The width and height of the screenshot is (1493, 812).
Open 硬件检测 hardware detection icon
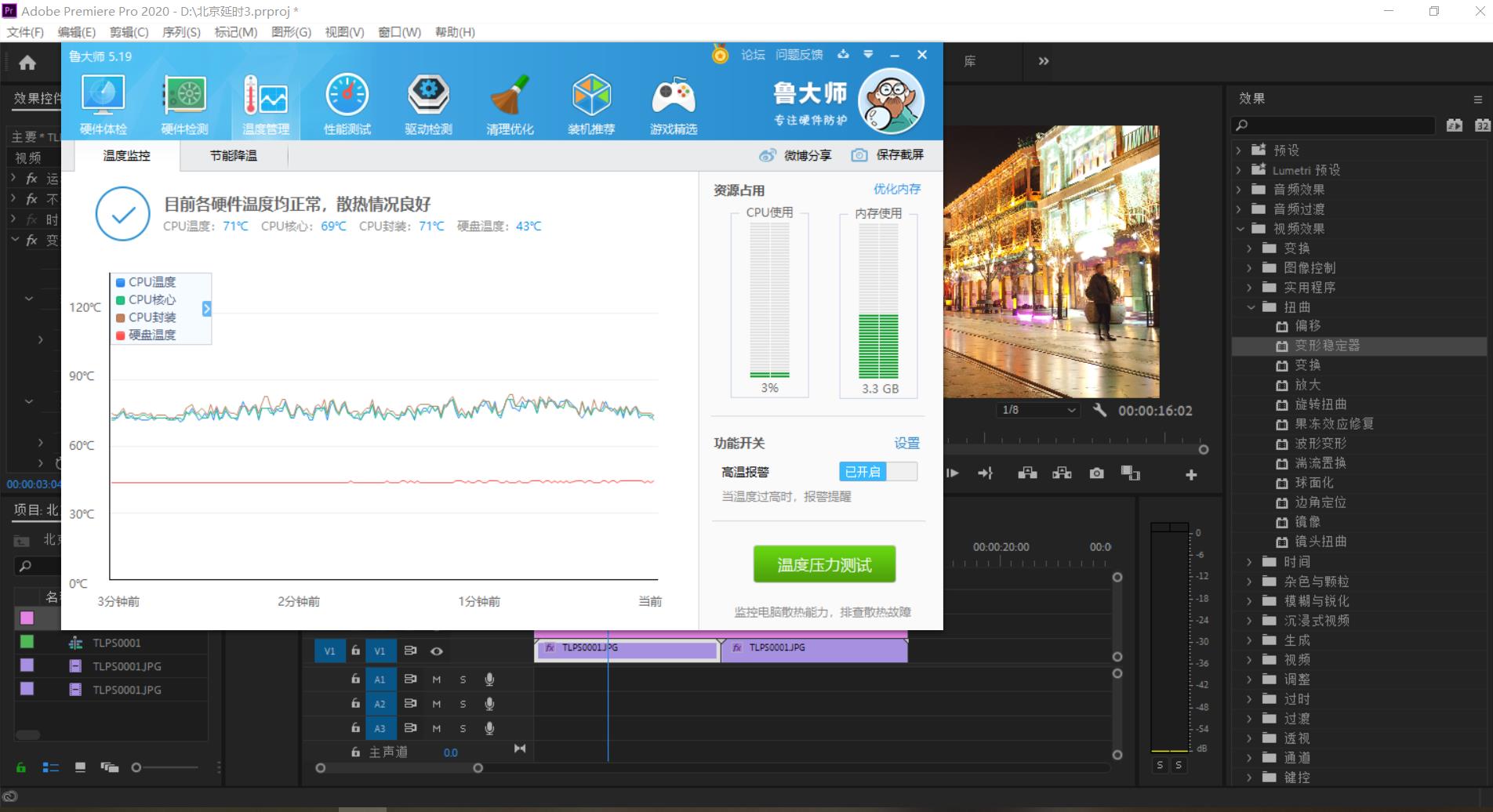[184, 104]
